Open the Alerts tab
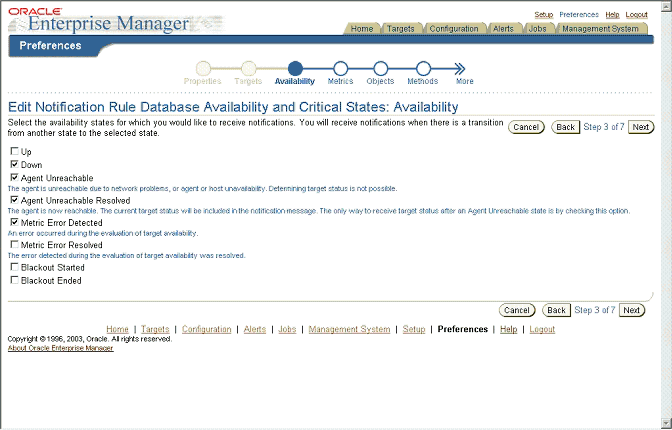Screen dimensions: 672x430 click(x=503, y=29)
